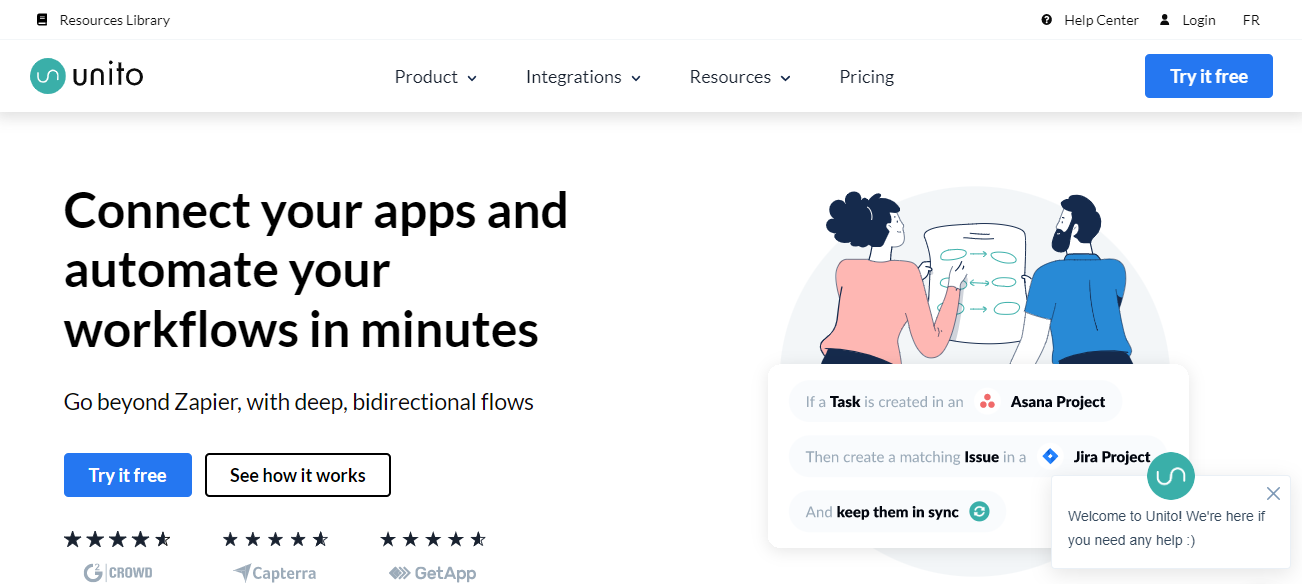Click the Login link

(1199, 20)
